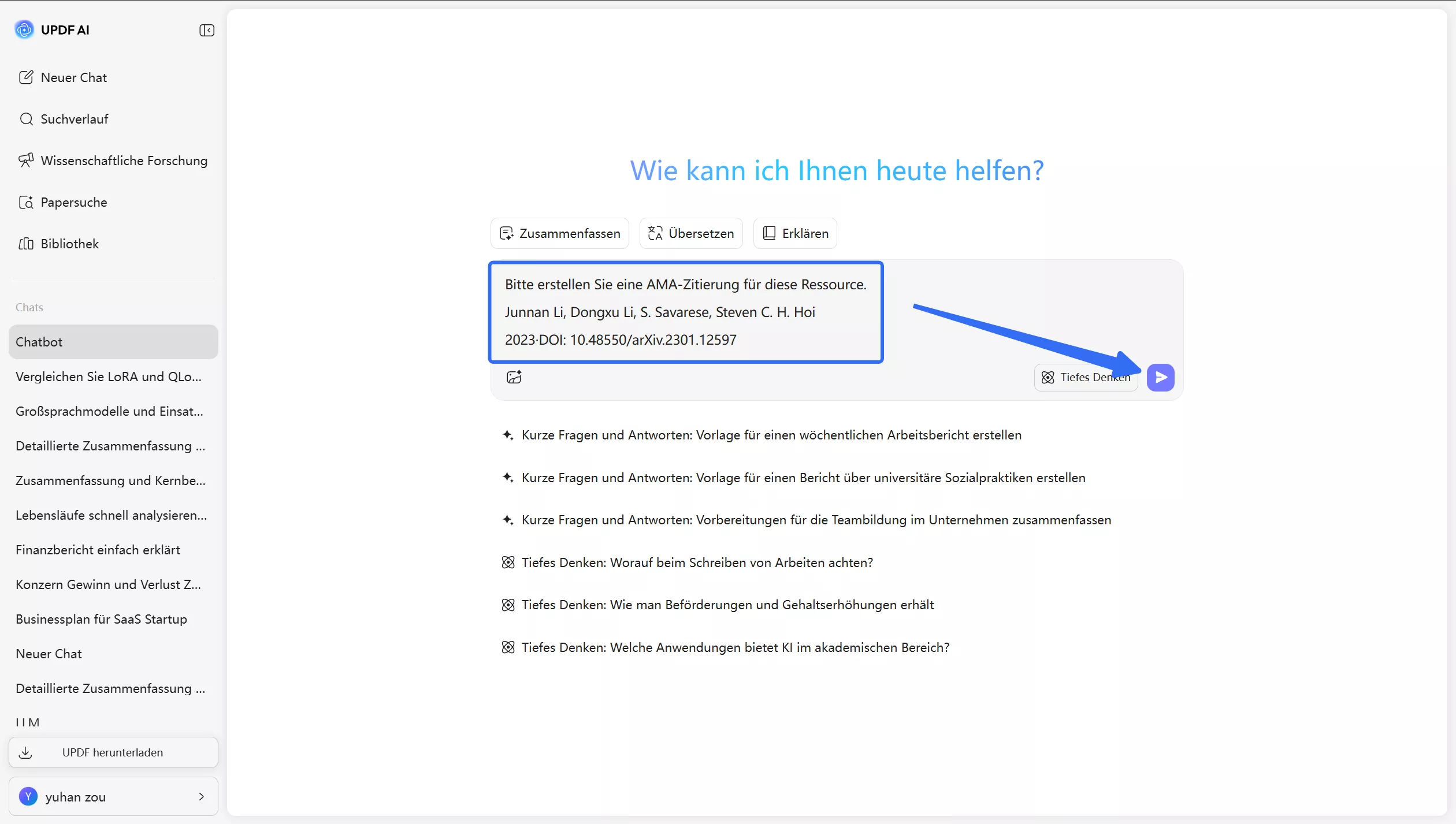Open Suchverlauf search history
1456x824 pixels.
pos(74,119)
